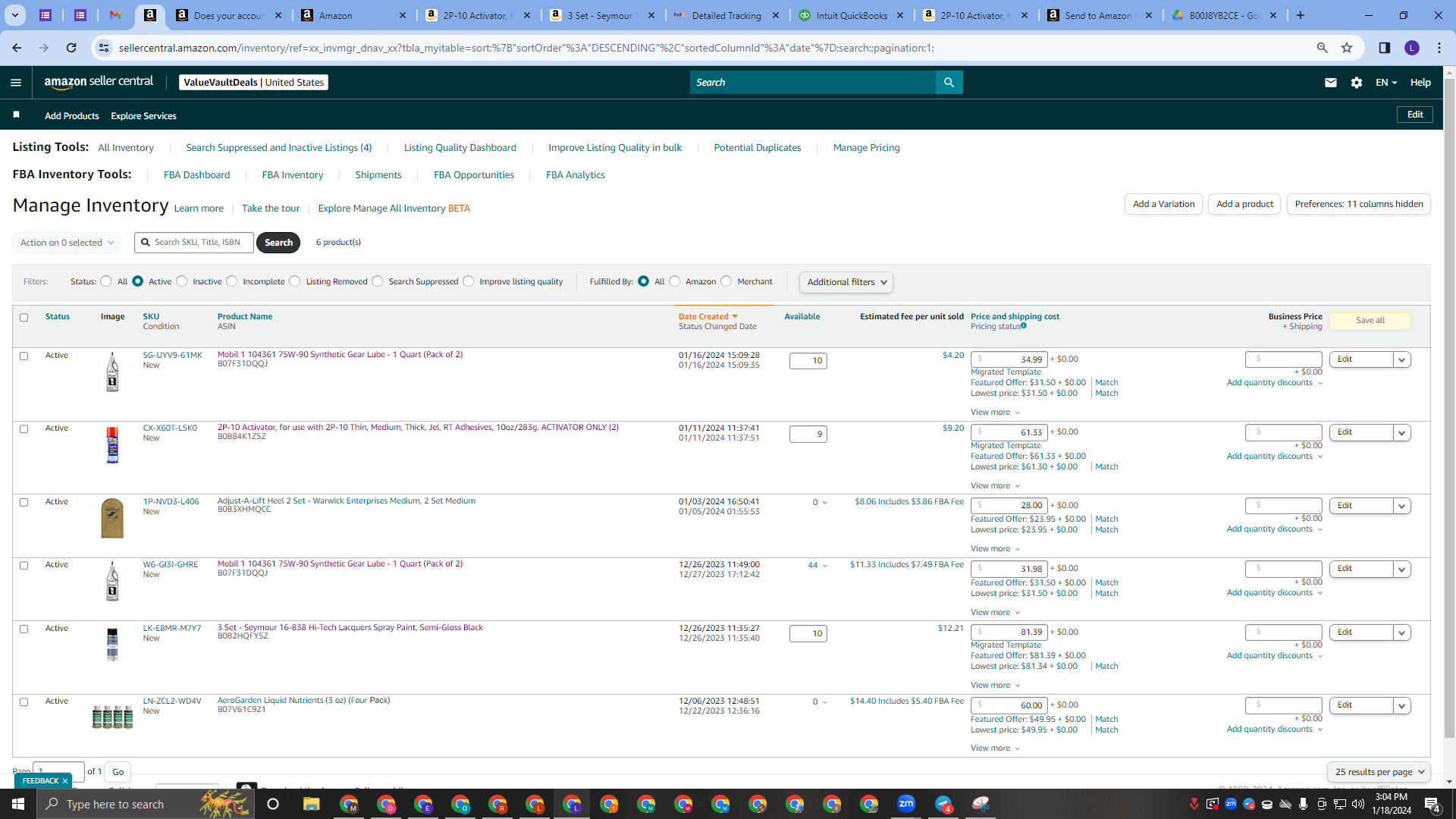Viewport: 1456px width, 819px height.
Task: Check the box for SKU CX-X60T-L5K0
Action: 24,429
